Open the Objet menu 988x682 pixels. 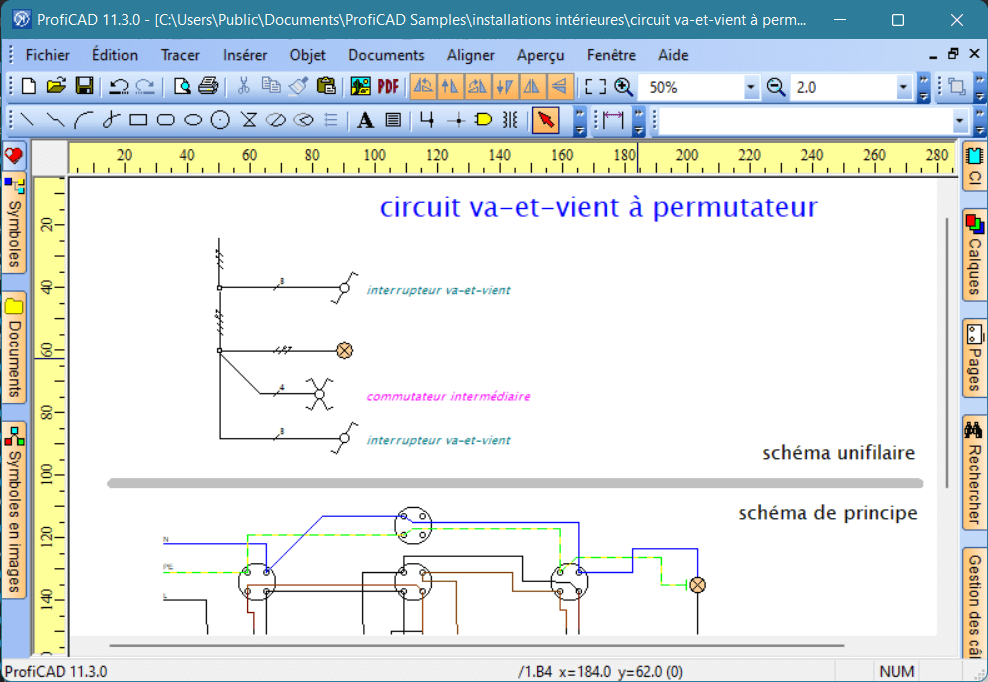[307, 55]
